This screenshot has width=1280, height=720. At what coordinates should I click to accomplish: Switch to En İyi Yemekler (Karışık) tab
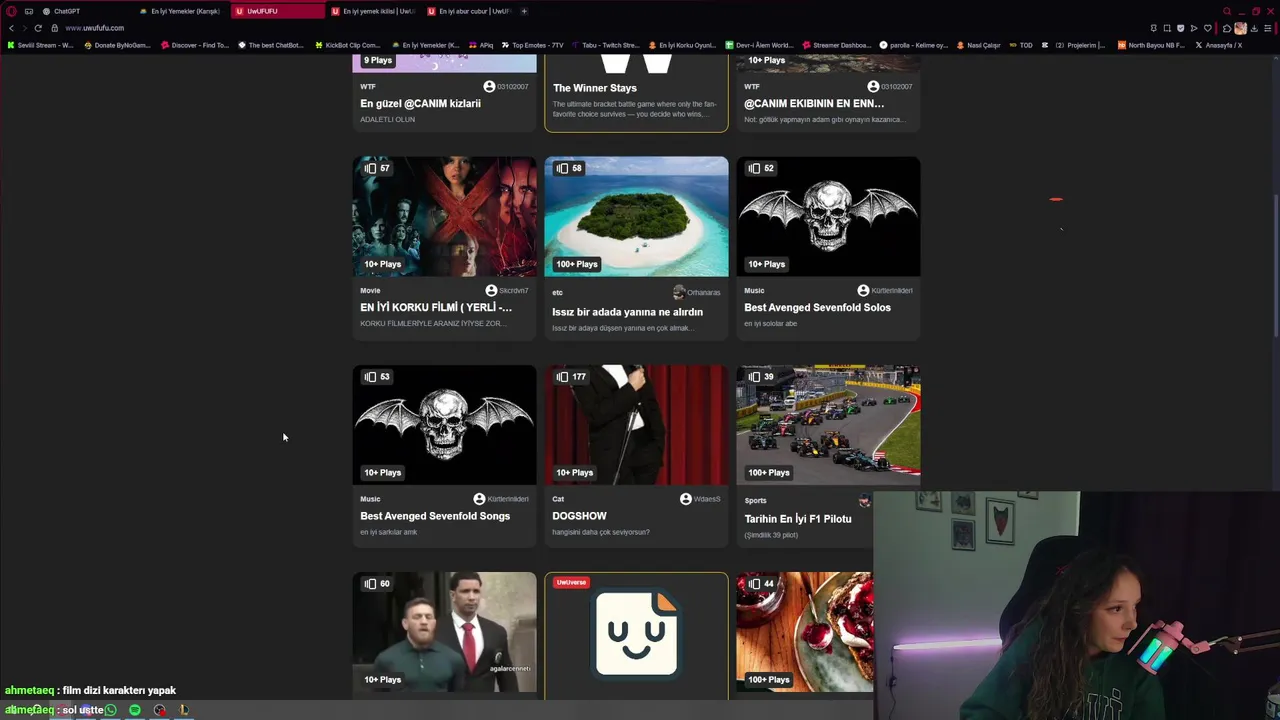pyautogui.click(x=180, y=11)
